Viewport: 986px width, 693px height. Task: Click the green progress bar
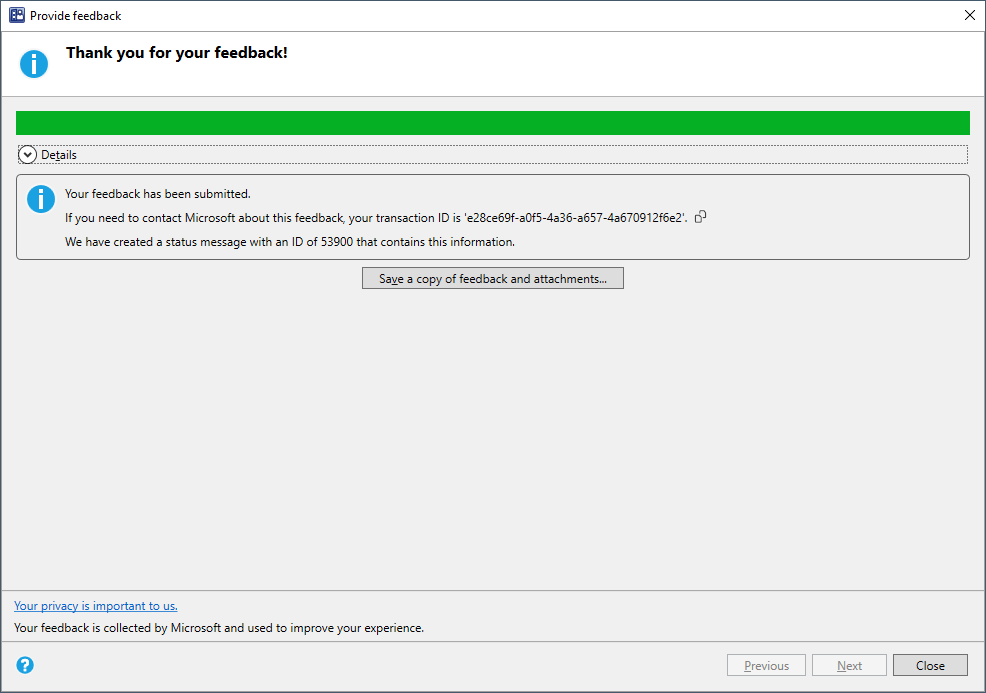coord(492,122)
